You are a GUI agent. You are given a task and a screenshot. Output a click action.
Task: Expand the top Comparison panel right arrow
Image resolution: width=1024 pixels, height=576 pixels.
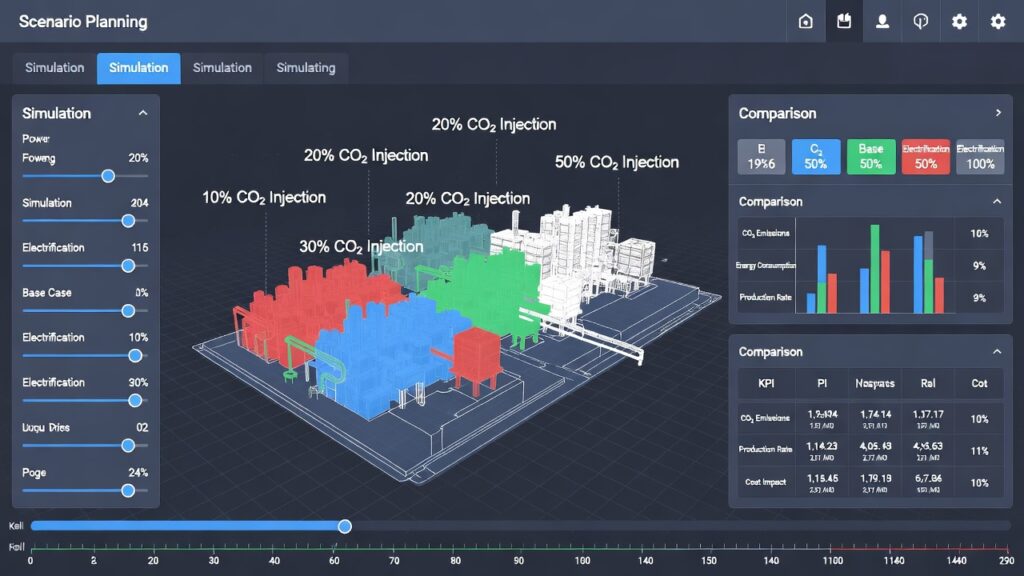point(997,113)
